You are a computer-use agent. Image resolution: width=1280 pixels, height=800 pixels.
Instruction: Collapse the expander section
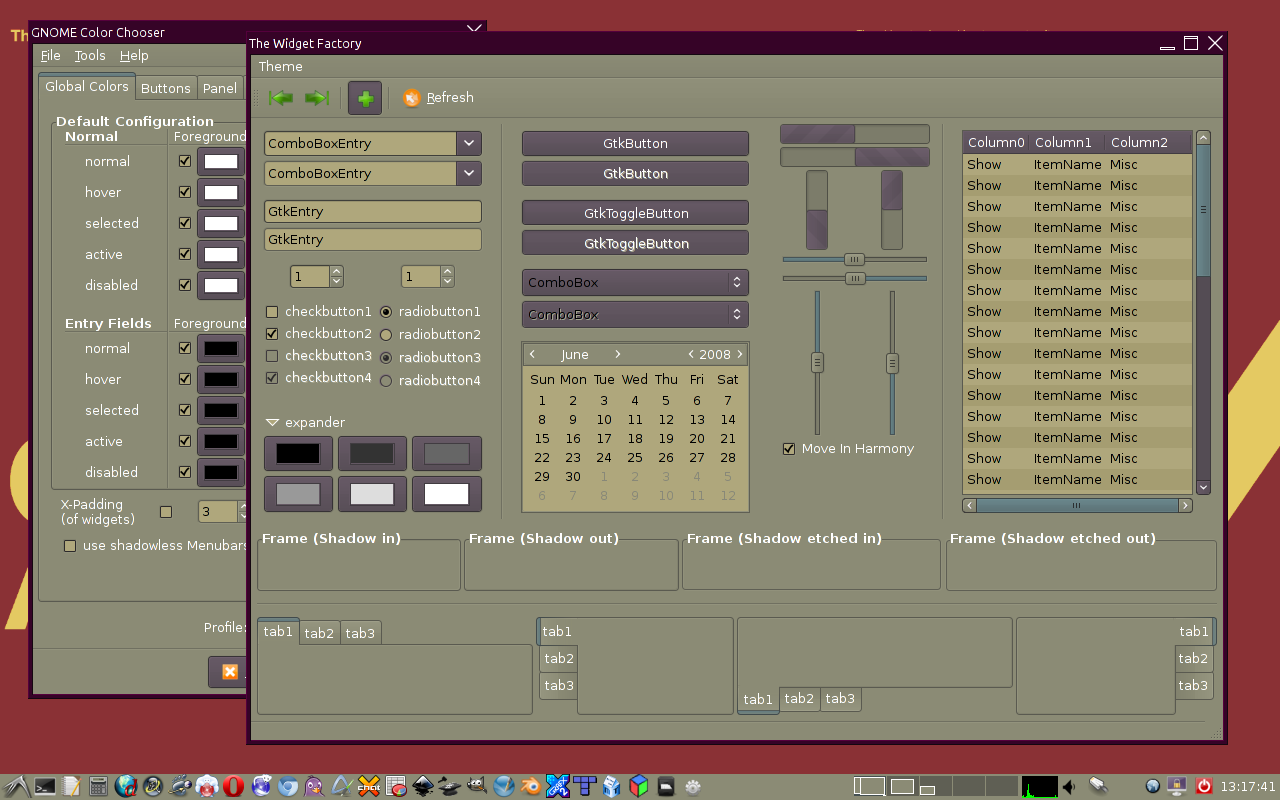[272, 423]
